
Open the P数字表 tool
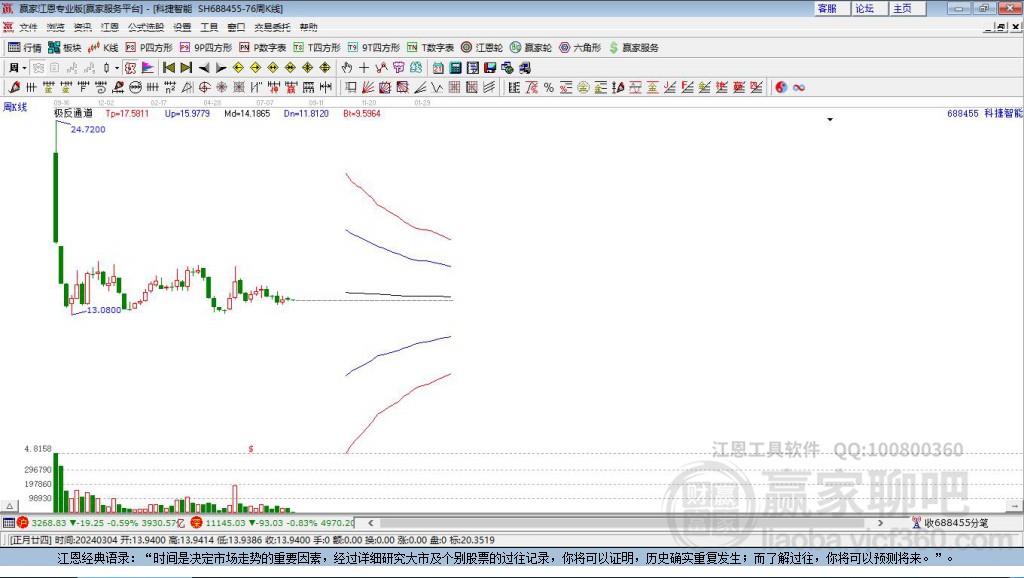tap(263, 48)
